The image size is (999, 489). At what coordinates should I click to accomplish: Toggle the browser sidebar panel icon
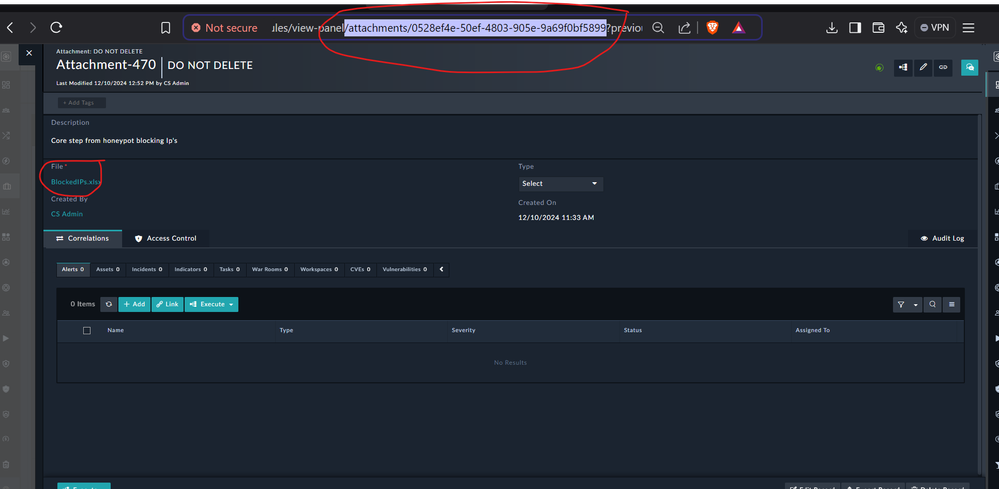click(855, 28)
